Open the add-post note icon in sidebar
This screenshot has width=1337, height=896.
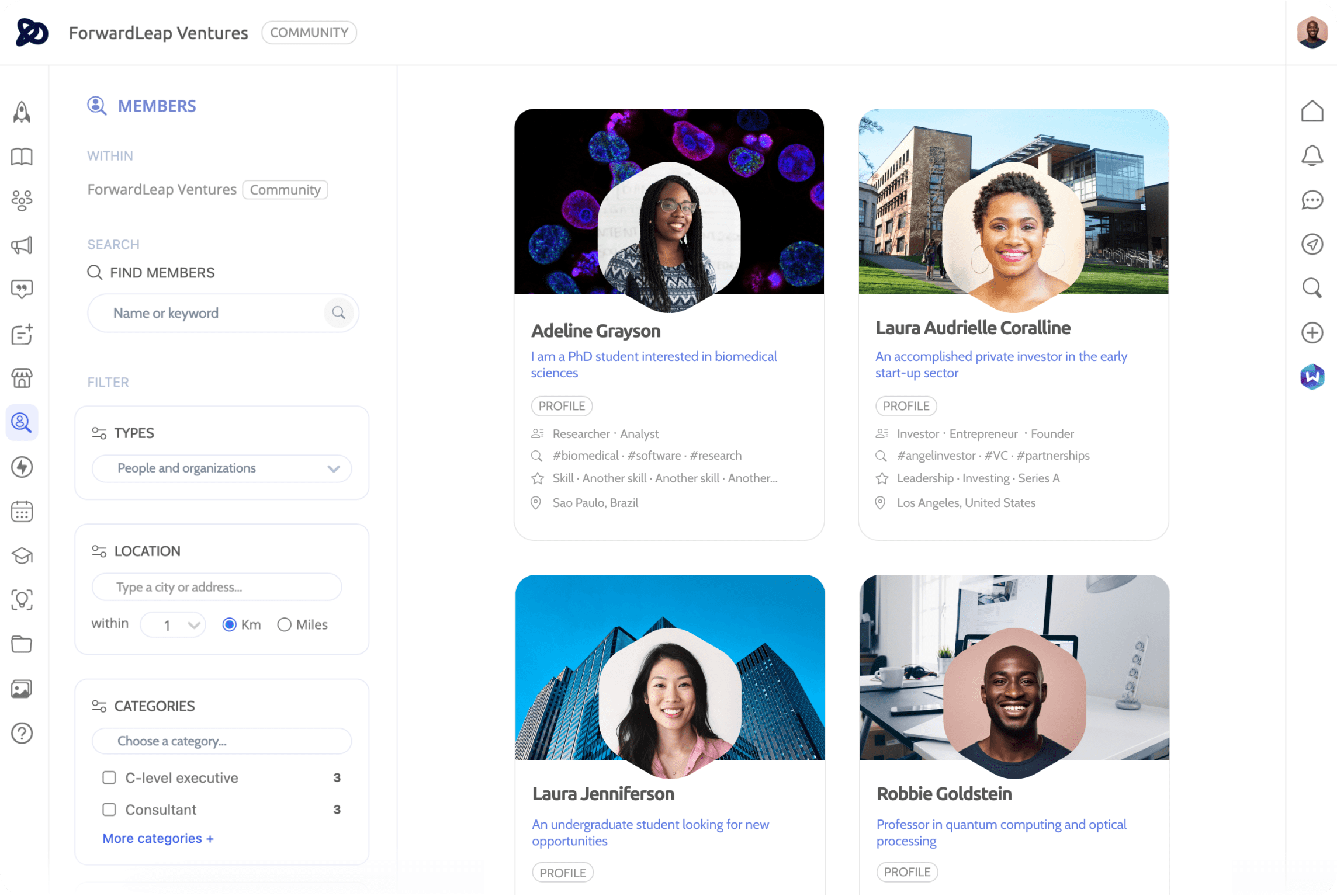coord(22,334)
